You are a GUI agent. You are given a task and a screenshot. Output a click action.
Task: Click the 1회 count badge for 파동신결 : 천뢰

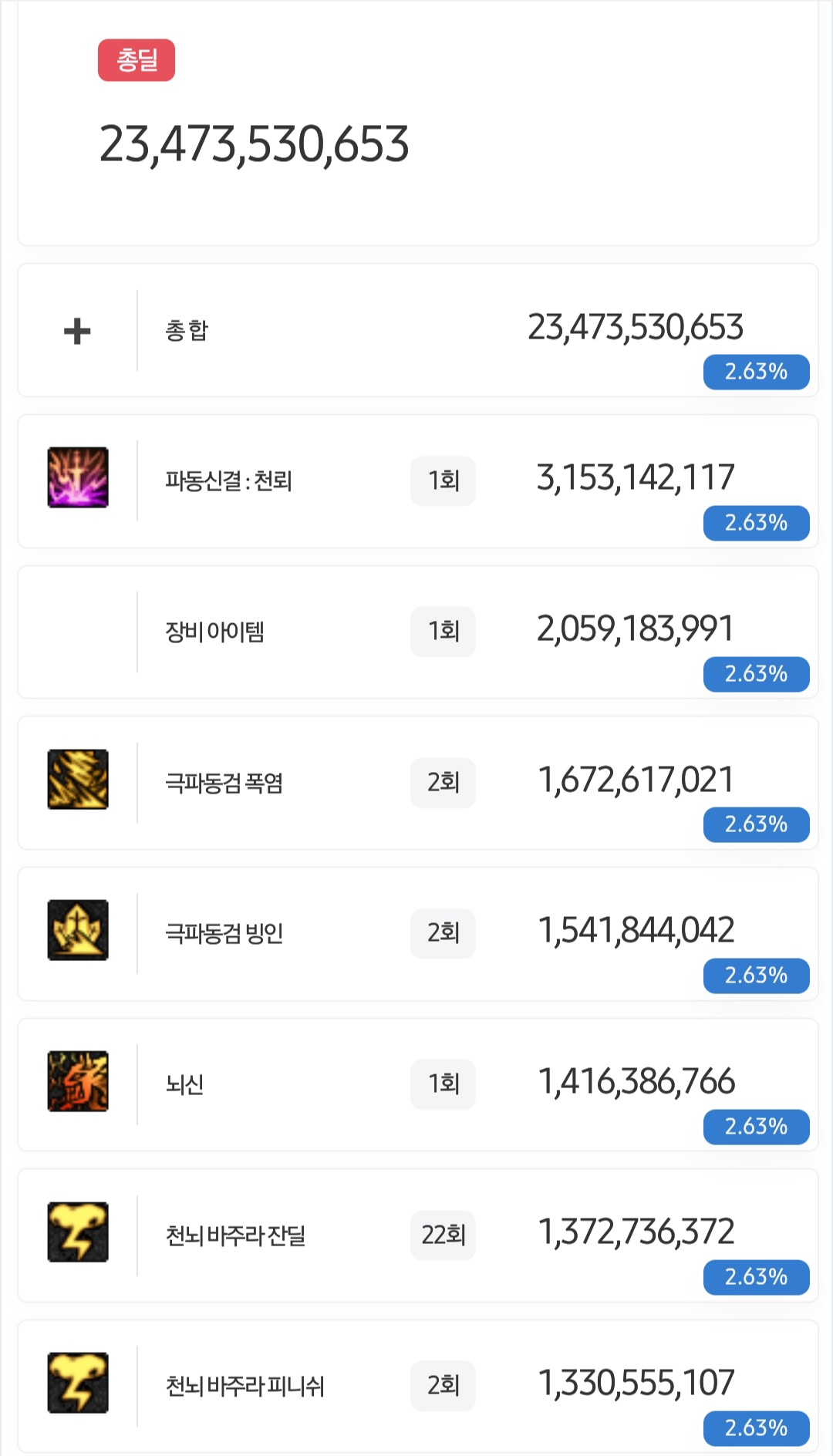coord(443,481)
